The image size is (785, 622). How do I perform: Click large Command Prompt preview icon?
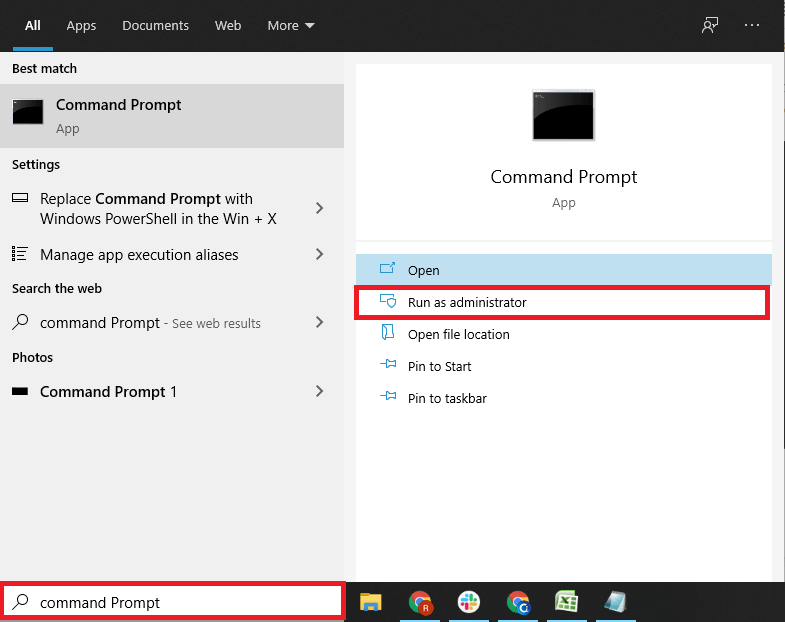point(563,115)
